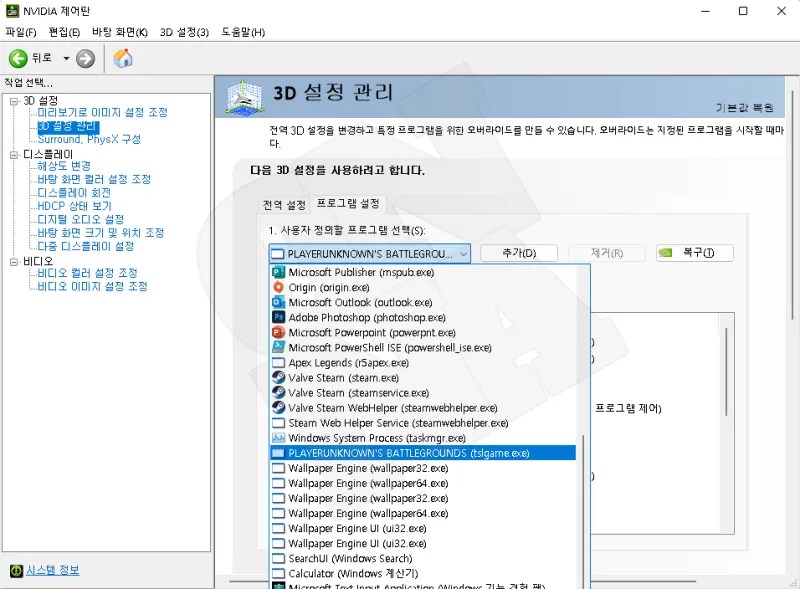The height and width of the screenshot is (589, 800).
Task: Select Adobe Photoshop icon in list
Action: 278,317
